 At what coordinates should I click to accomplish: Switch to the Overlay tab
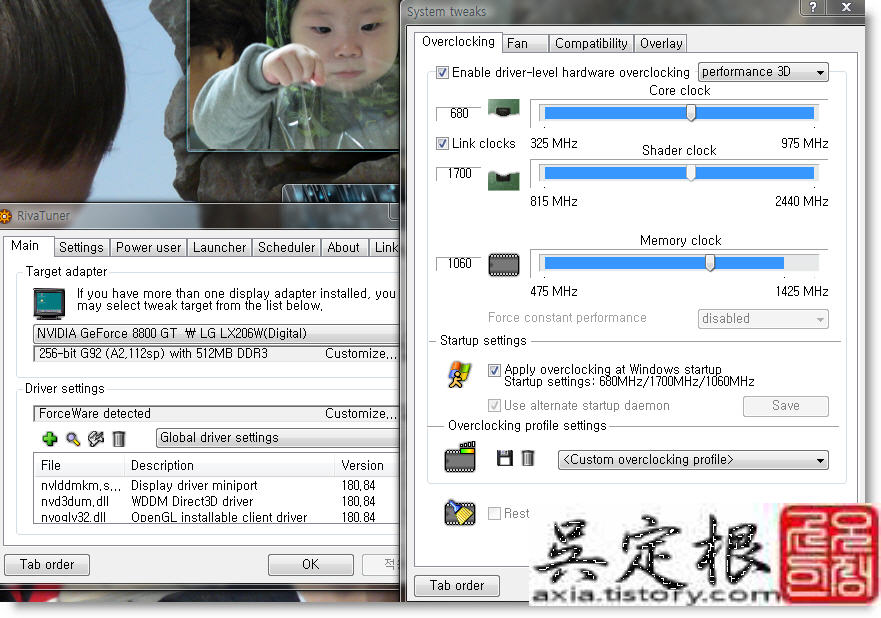pos(661,44)
